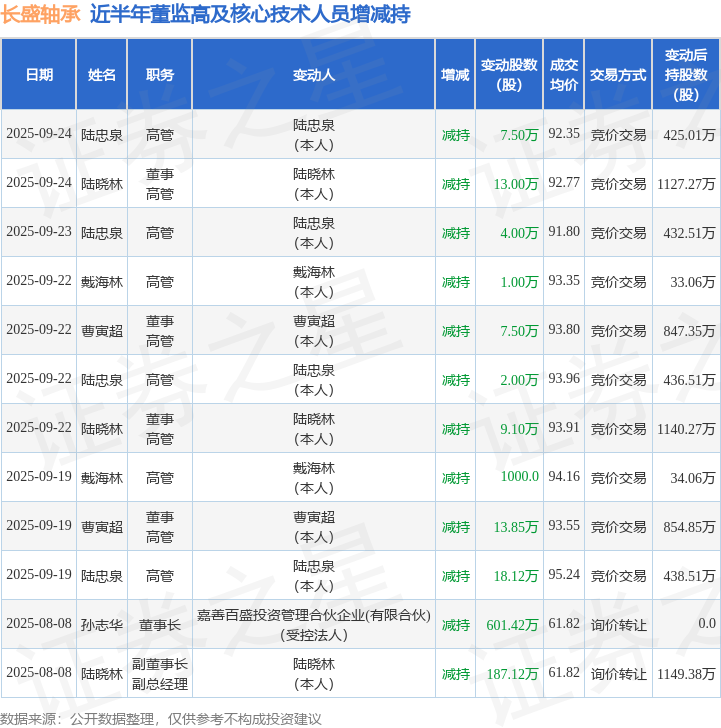Click the 847.35万 holdings cell
This screenshot has height=728, width=721.
click(x=686, y=331)
